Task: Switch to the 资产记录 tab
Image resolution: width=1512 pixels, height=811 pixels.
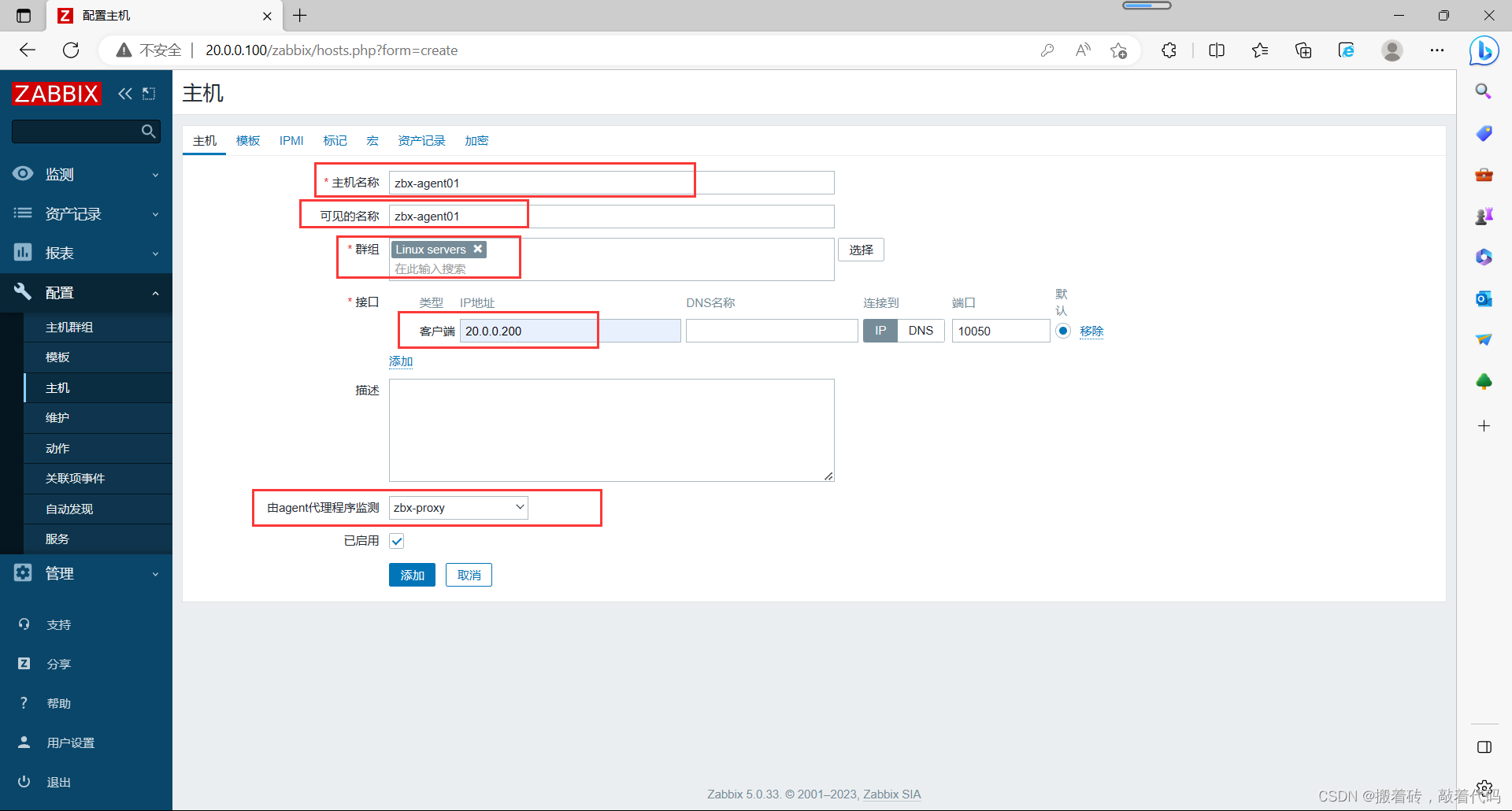Action: point(421,140)
